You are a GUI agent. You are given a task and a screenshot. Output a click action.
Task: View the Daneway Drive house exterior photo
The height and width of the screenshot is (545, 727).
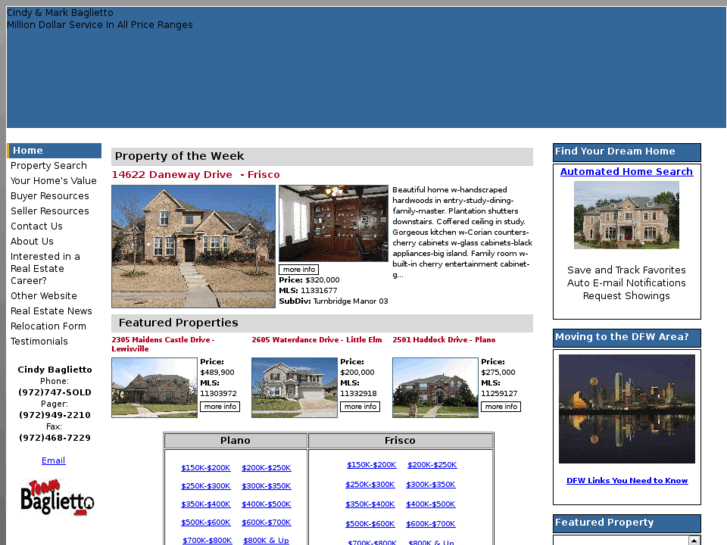click(x=193, y=246)
